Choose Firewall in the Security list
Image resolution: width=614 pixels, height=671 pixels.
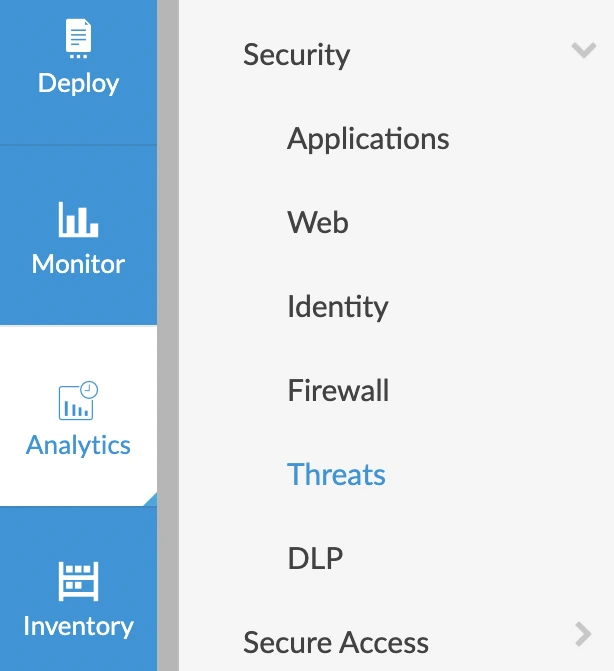tap(338, 390)
